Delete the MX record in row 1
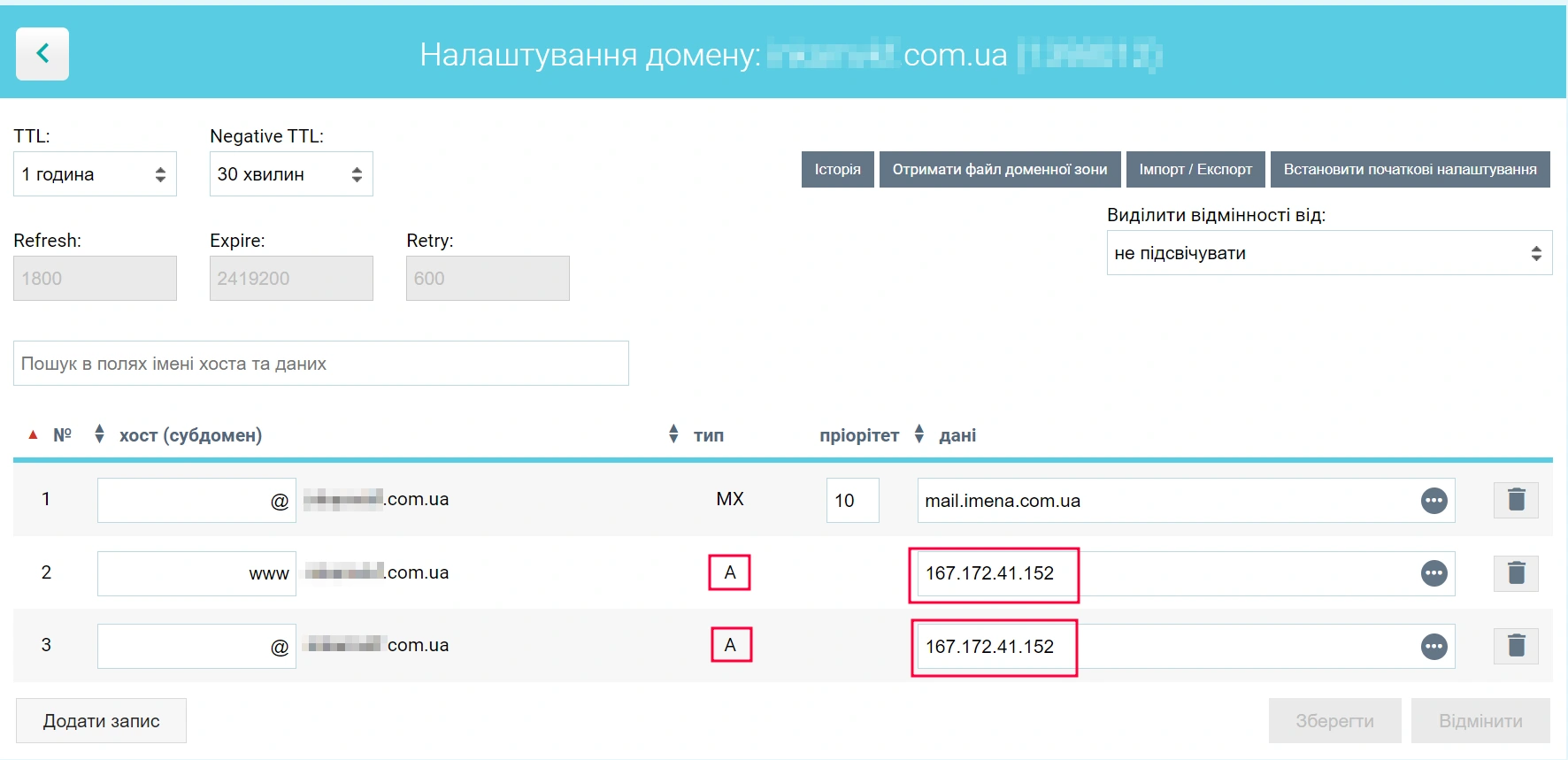This screenshot has width=1568, height=760. [1516, 500]
